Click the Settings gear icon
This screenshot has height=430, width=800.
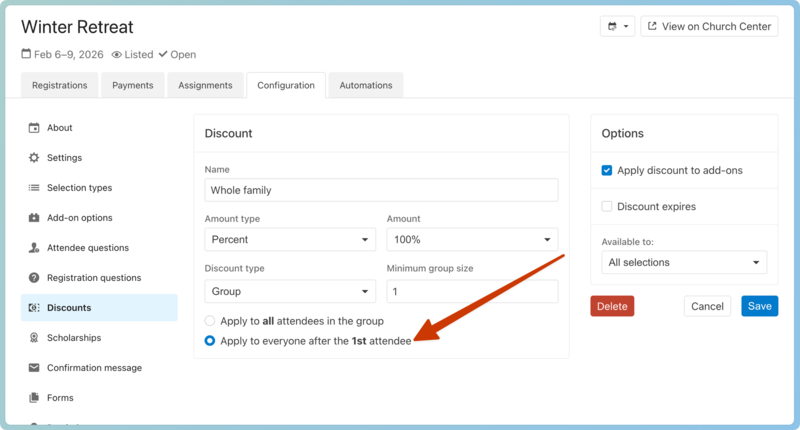34,158
